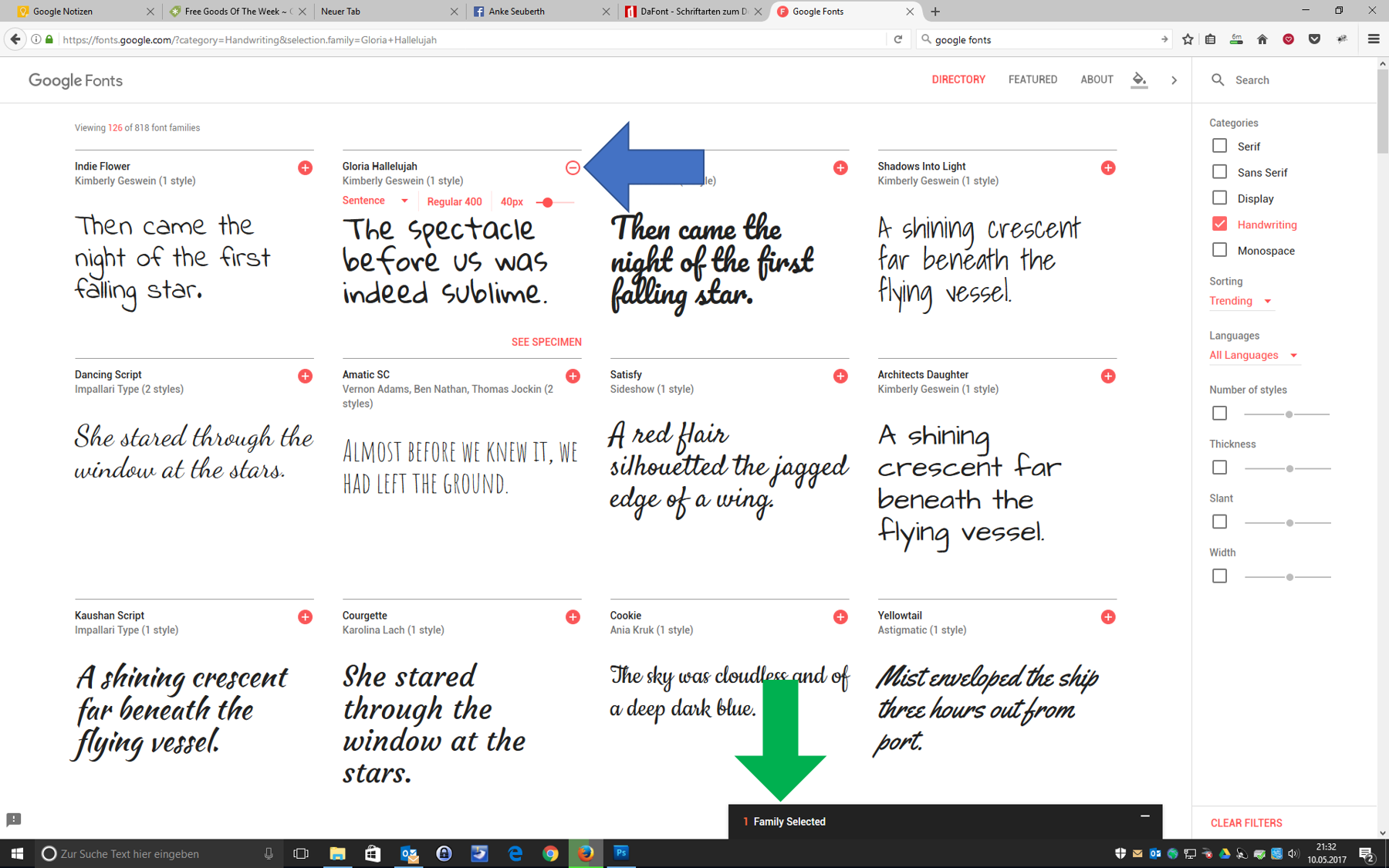Click SEE SPECIMEN for Gloria Hallelujah
Viewport: 1389px width, 868px height.
click(x=546, y=342)
